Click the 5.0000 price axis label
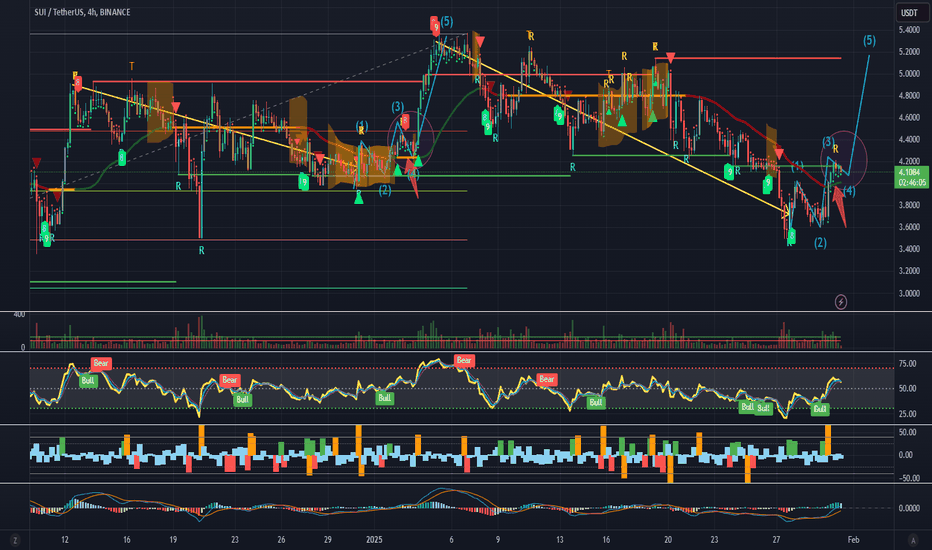The height and width of the screenshot is (550, 932). pos(909,74)
